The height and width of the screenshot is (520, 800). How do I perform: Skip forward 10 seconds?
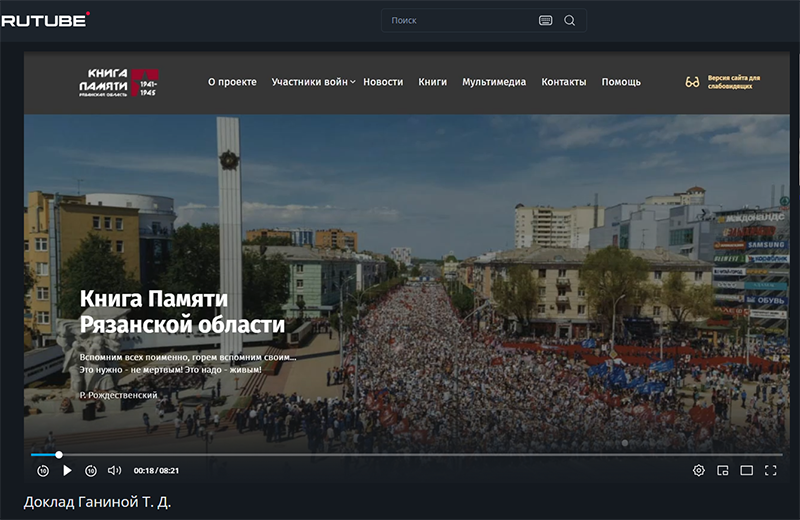click(x=91, y=470)
